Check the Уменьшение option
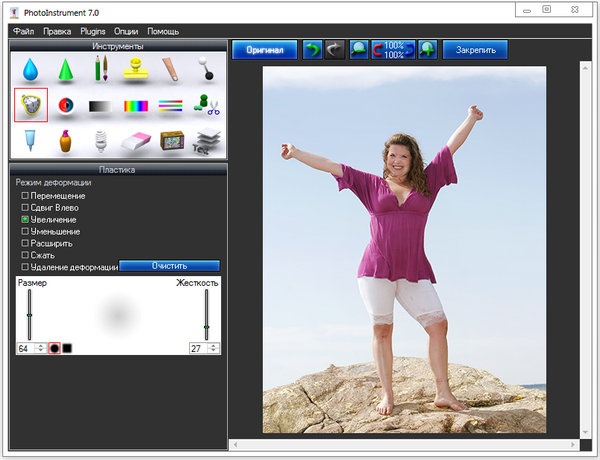600x460 pixels. pyautogui.click(x=25, y=232)
